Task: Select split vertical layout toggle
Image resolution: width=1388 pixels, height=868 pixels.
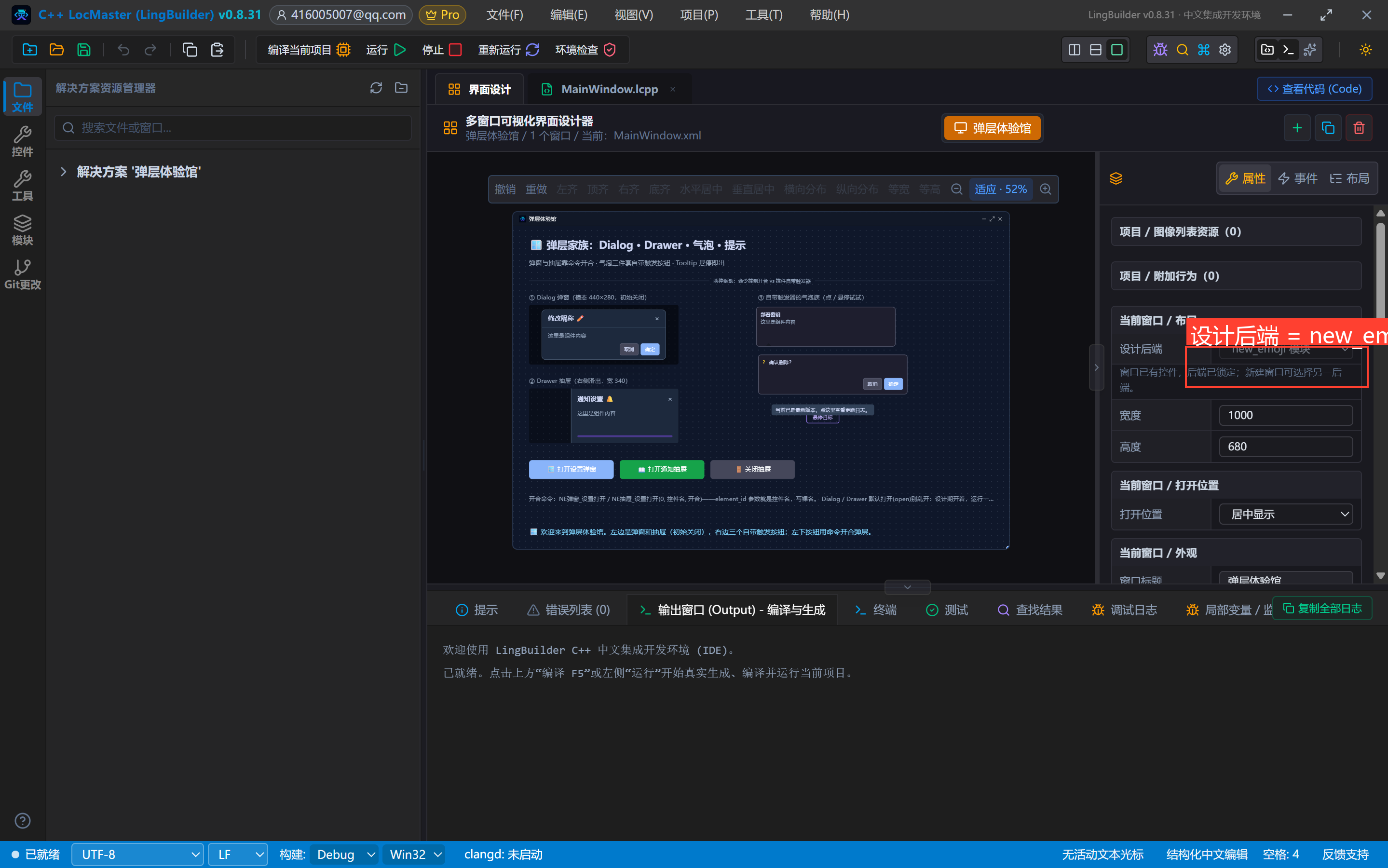Action: (1074, 50)
